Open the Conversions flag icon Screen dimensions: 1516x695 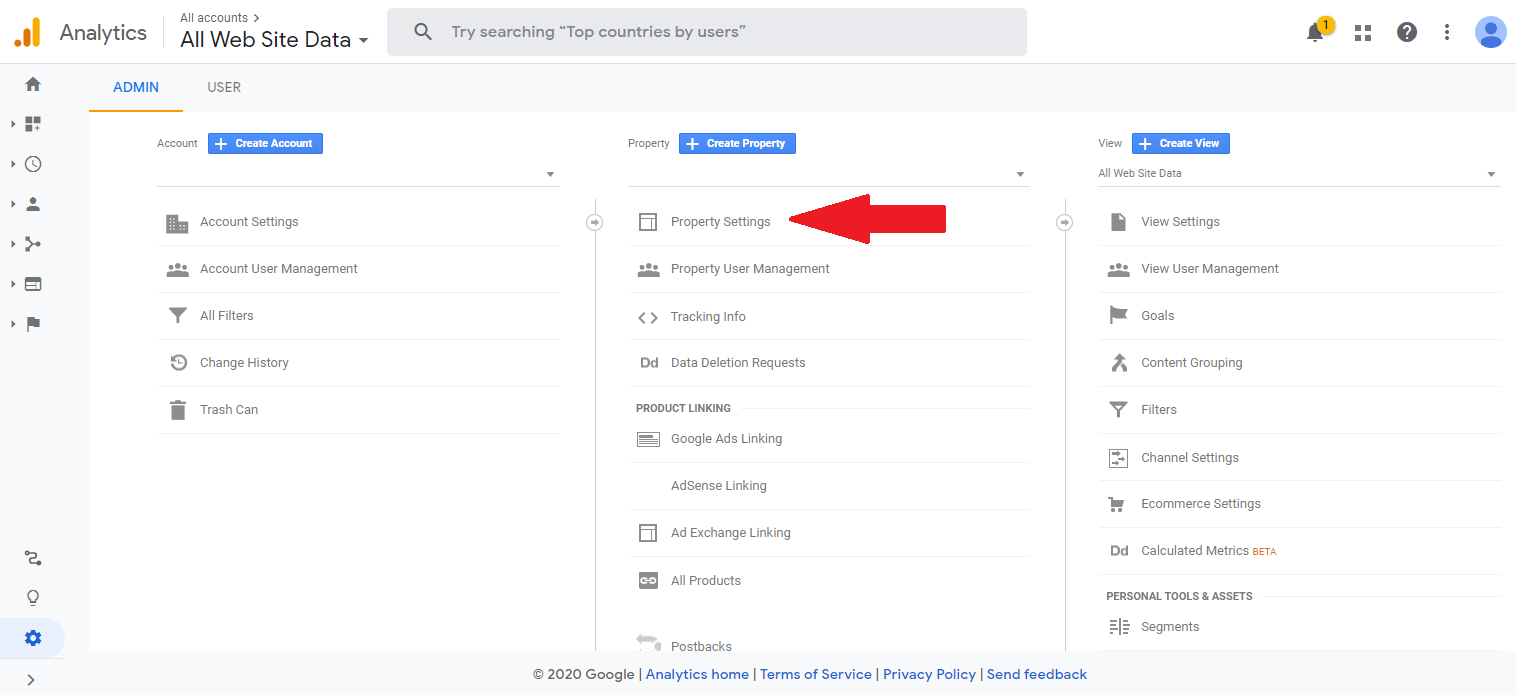point(33,324)
